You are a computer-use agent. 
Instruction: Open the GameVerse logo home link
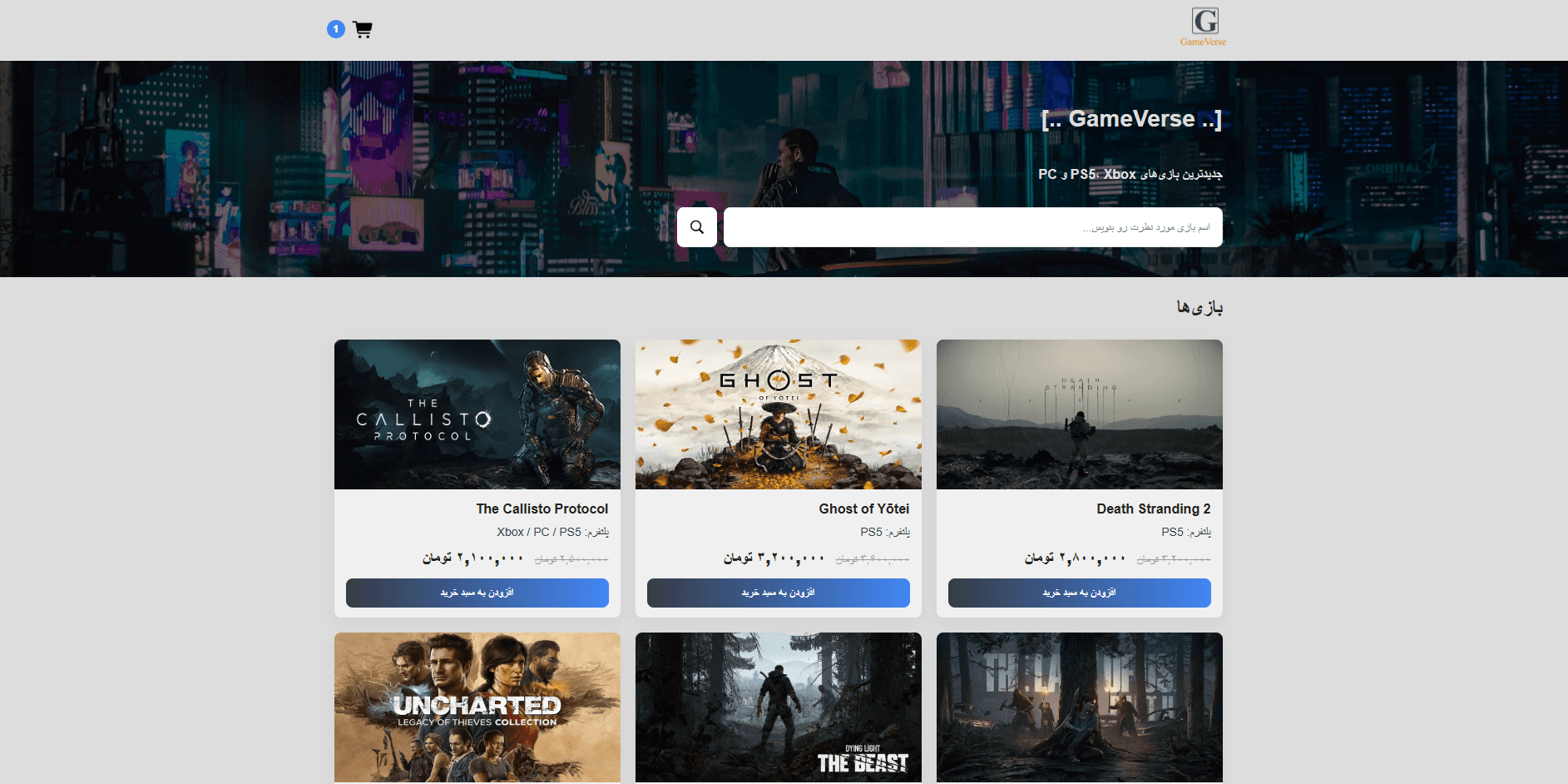[1204, 27]
